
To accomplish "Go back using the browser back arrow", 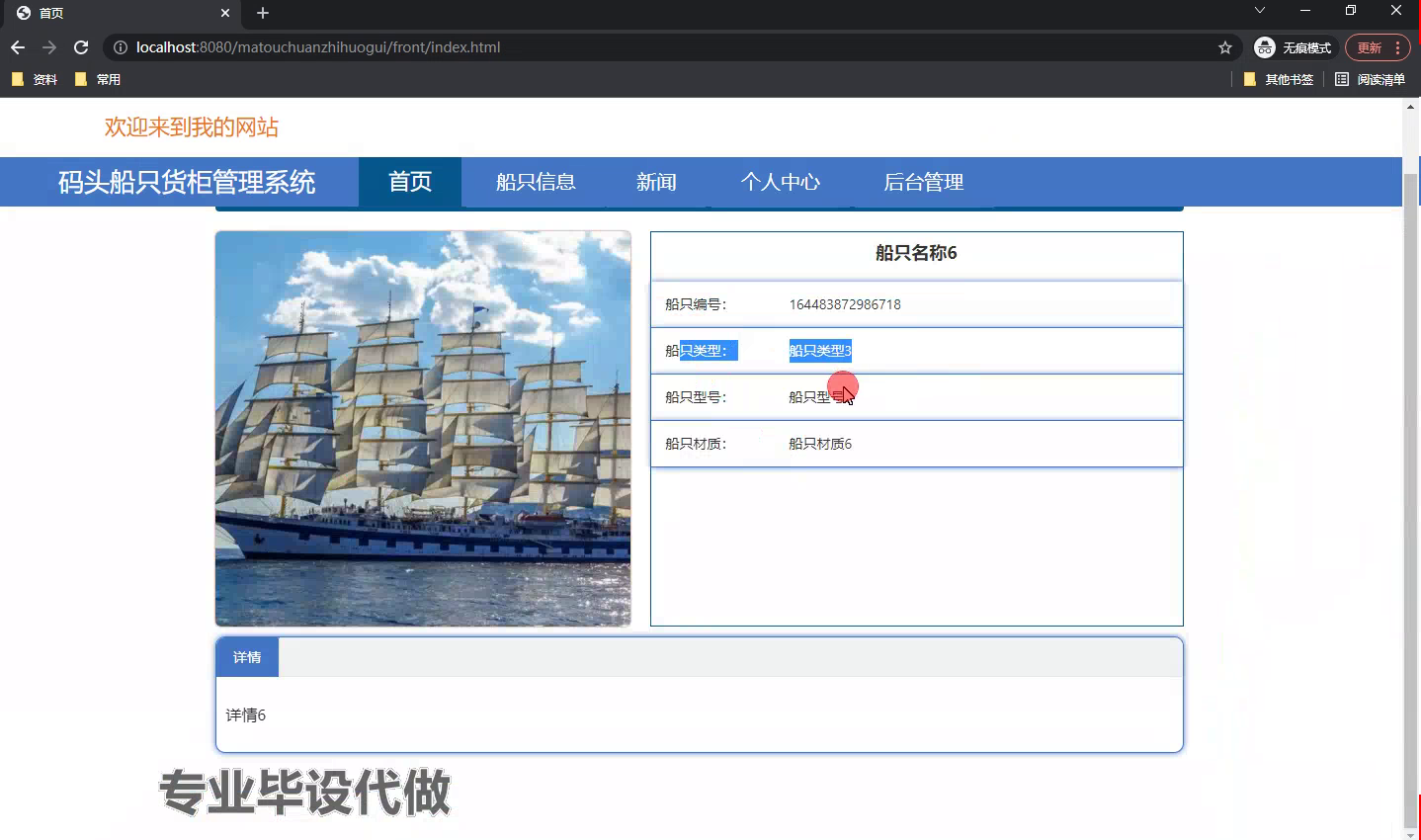I will tap(18, 47).
